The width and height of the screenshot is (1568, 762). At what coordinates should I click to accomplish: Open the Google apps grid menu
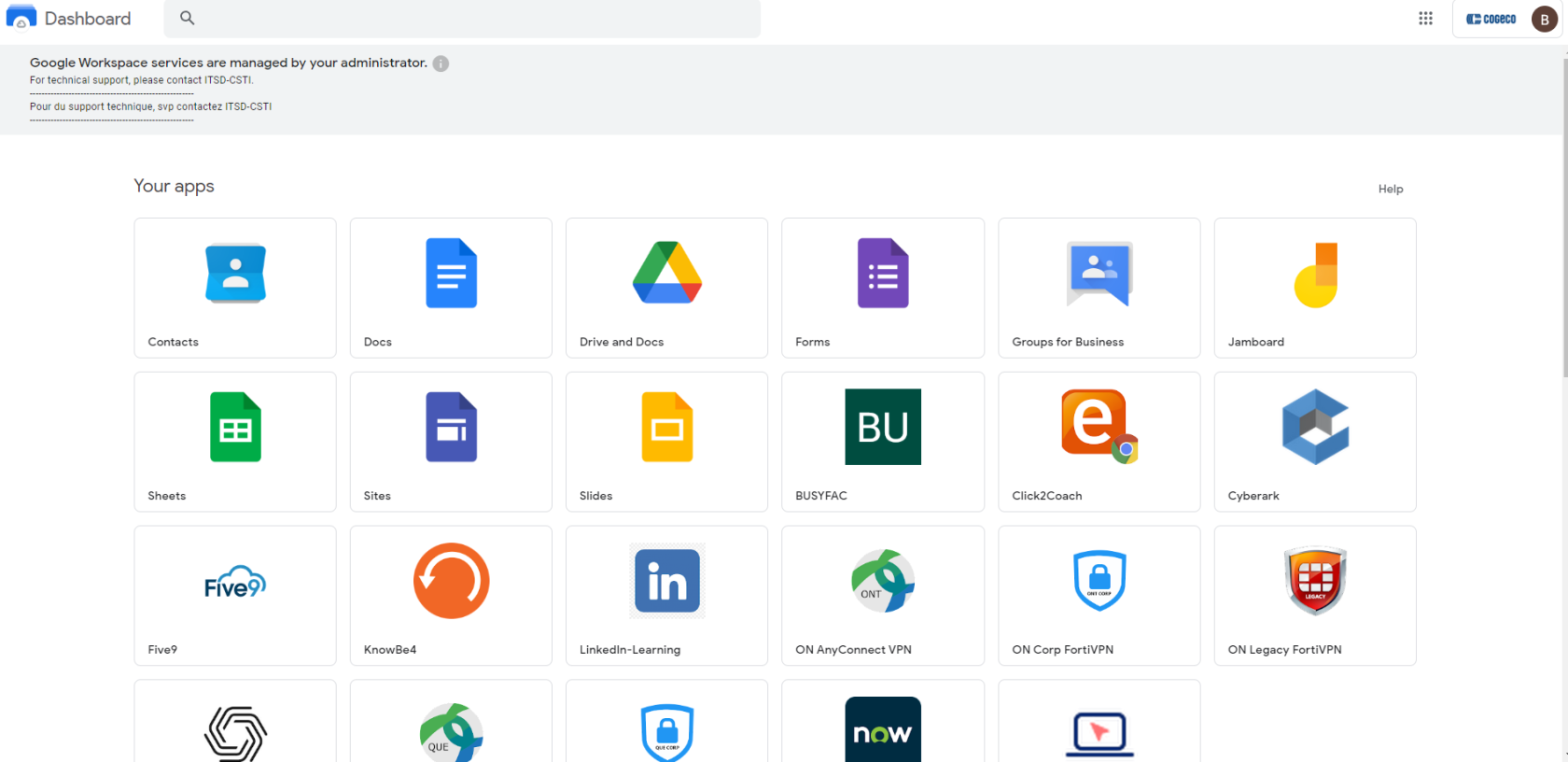tap(1425, 19)
